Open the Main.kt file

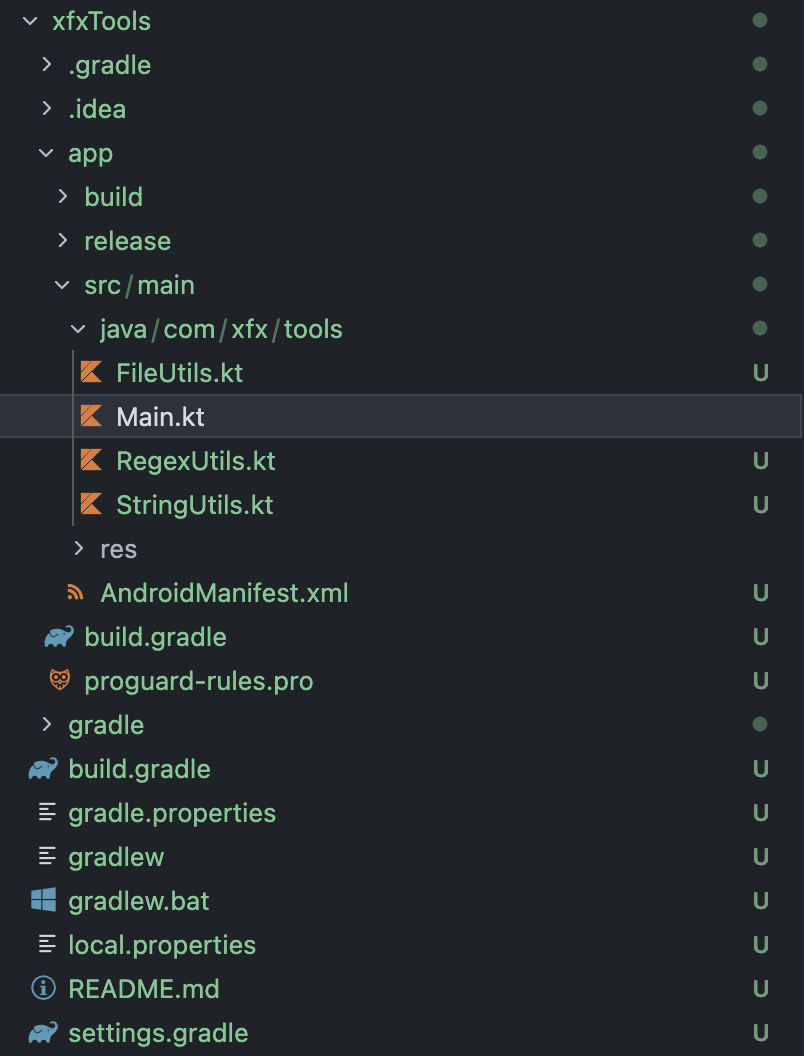pos(160,417)
